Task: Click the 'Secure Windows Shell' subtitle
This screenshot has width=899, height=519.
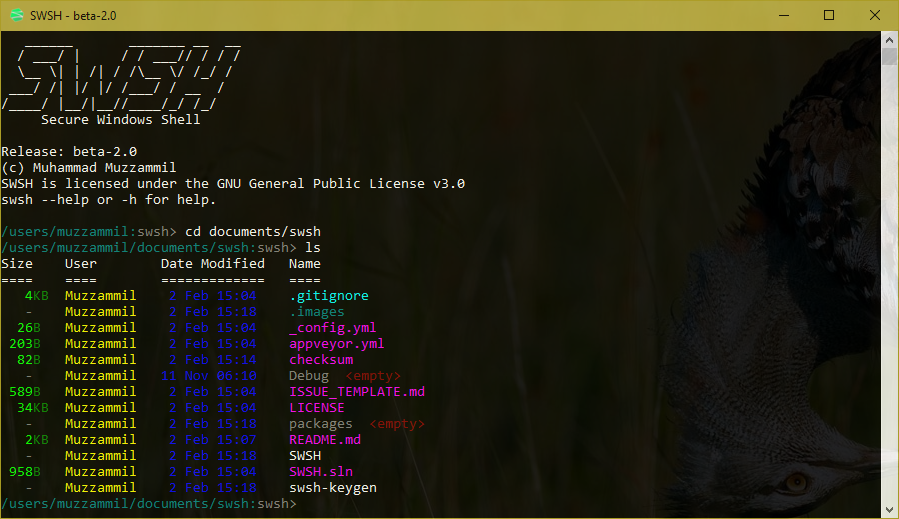Action: click(120, 120)
